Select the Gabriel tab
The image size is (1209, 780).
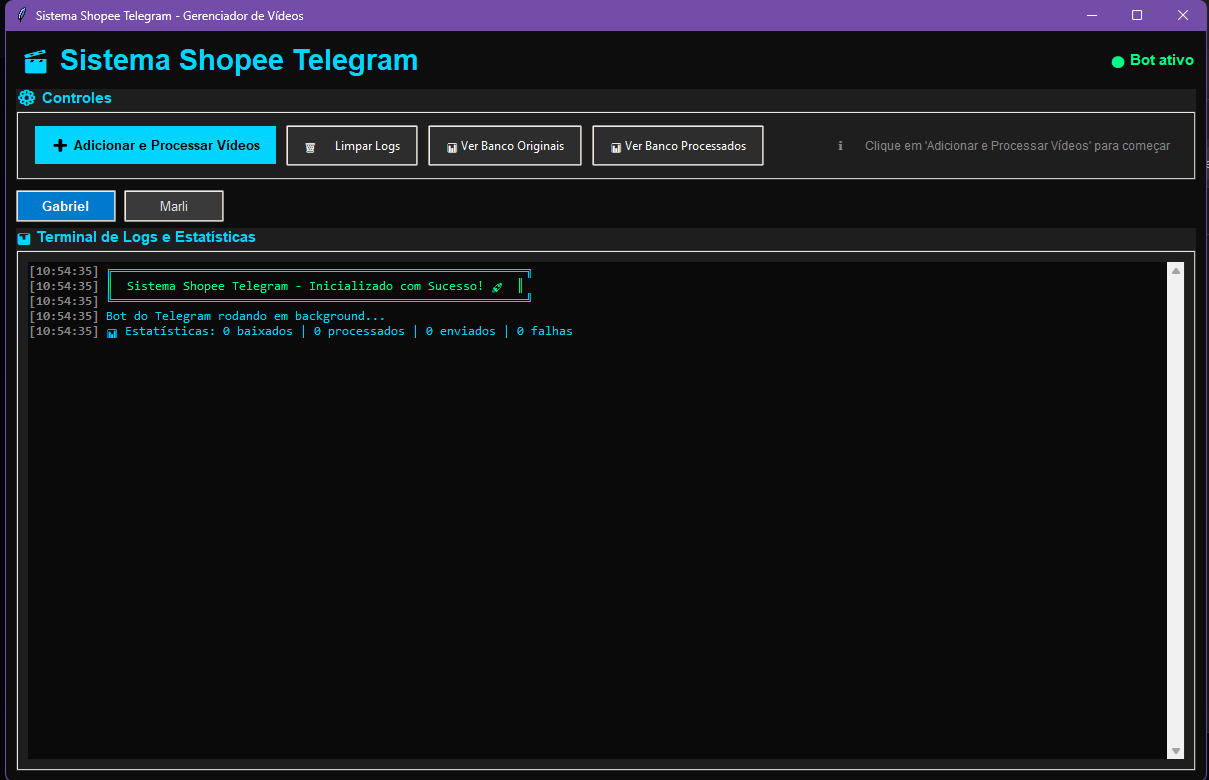click(66, 206)
